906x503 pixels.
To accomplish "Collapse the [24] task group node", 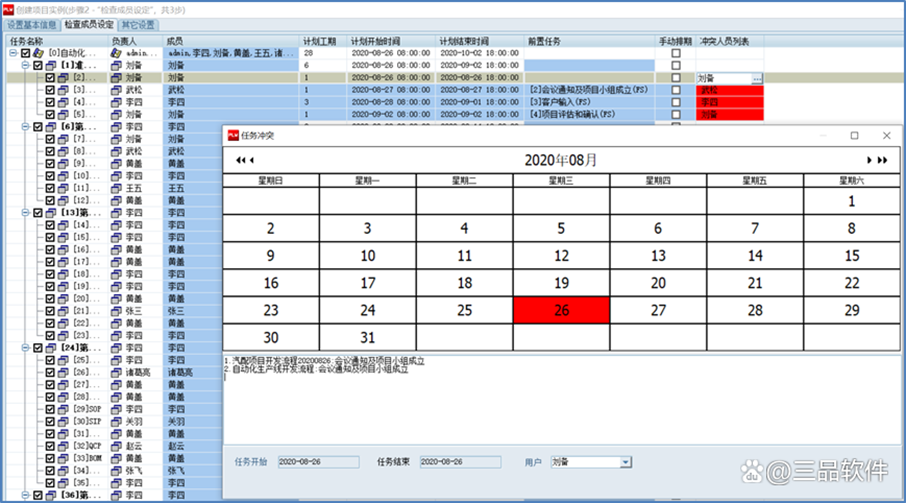I will pos(25,347).
